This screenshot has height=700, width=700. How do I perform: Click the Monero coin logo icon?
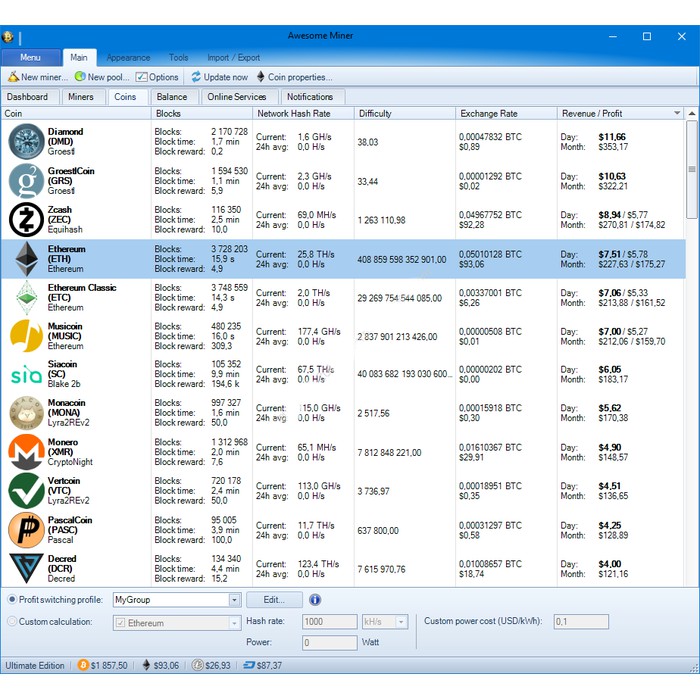point(25,452)
